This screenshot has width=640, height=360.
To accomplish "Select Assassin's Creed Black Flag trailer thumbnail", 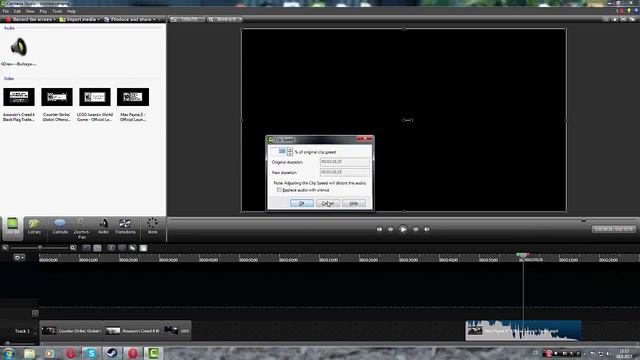I will point(19,97).
